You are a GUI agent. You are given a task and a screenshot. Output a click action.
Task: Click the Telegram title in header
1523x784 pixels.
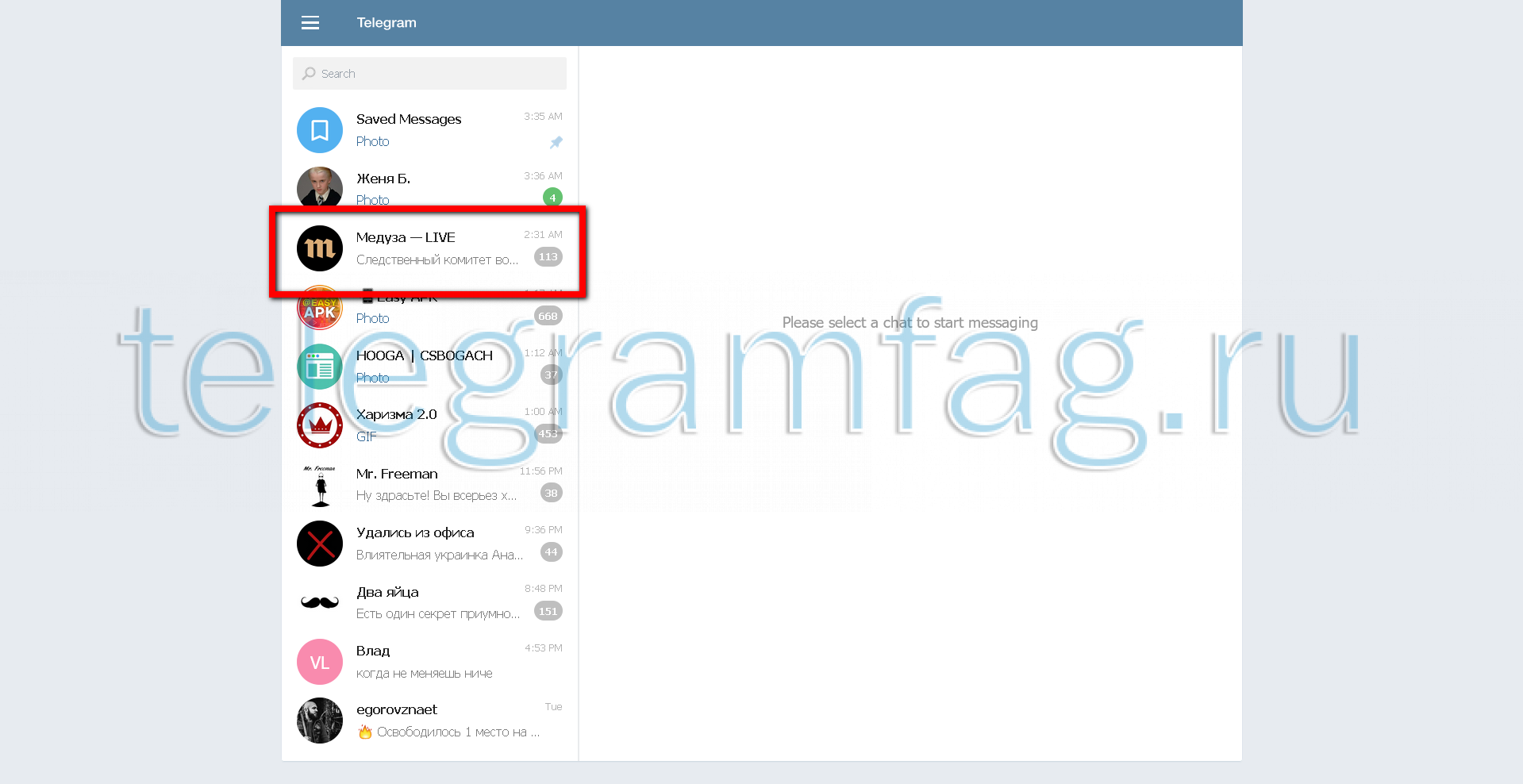pyautogui.click(x=387, y=23)
